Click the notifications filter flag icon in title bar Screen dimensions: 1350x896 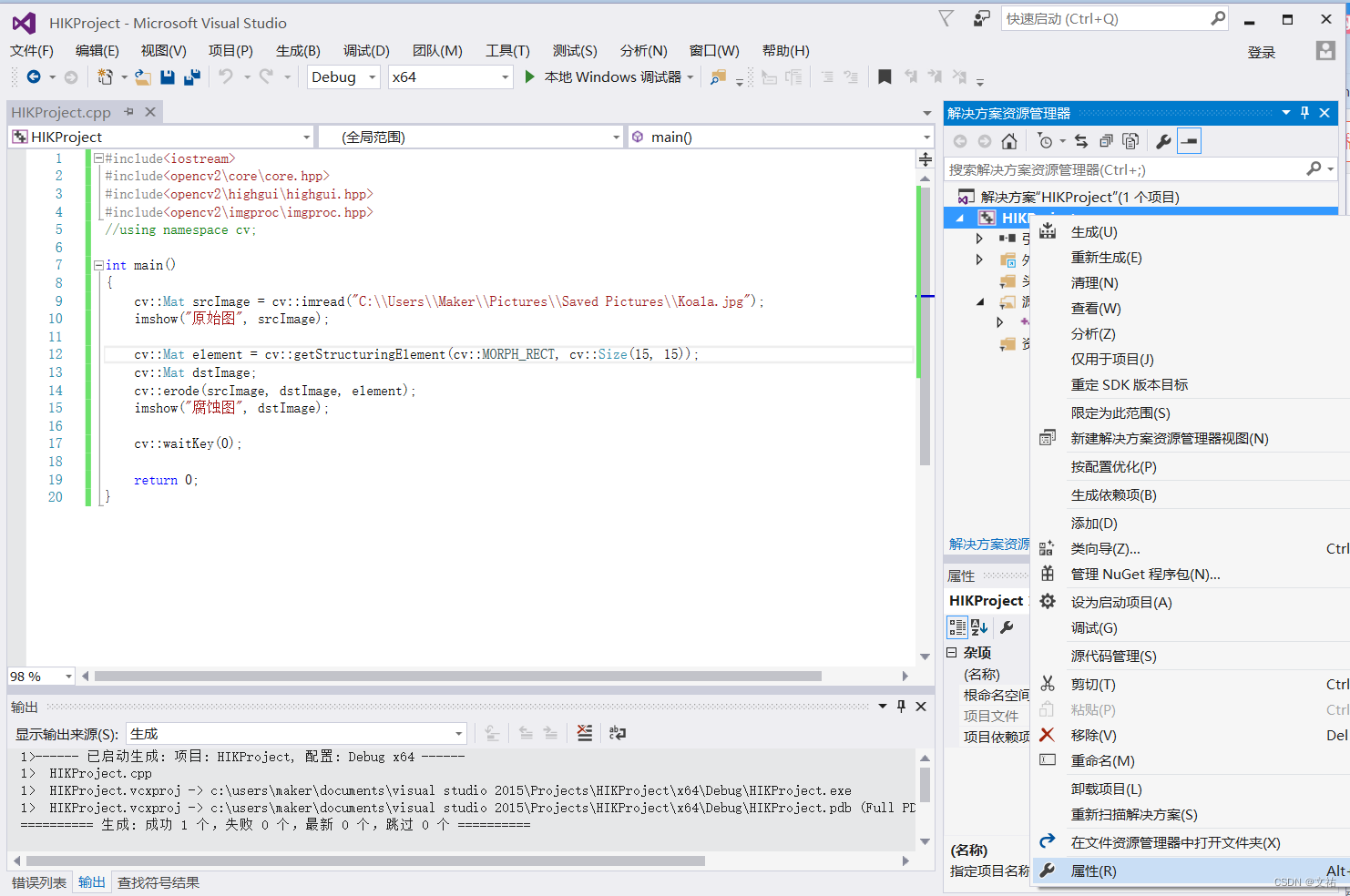(x=946, y=18)
